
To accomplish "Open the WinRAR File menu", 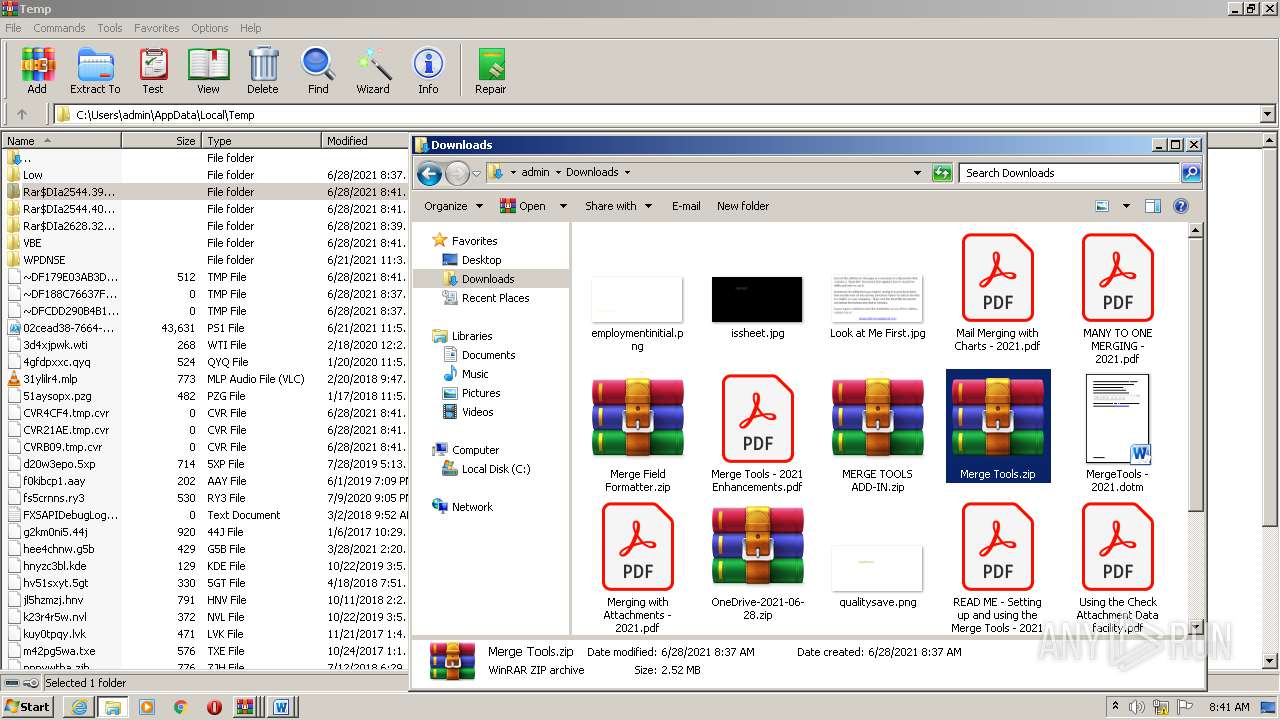I will coord(13,28).
